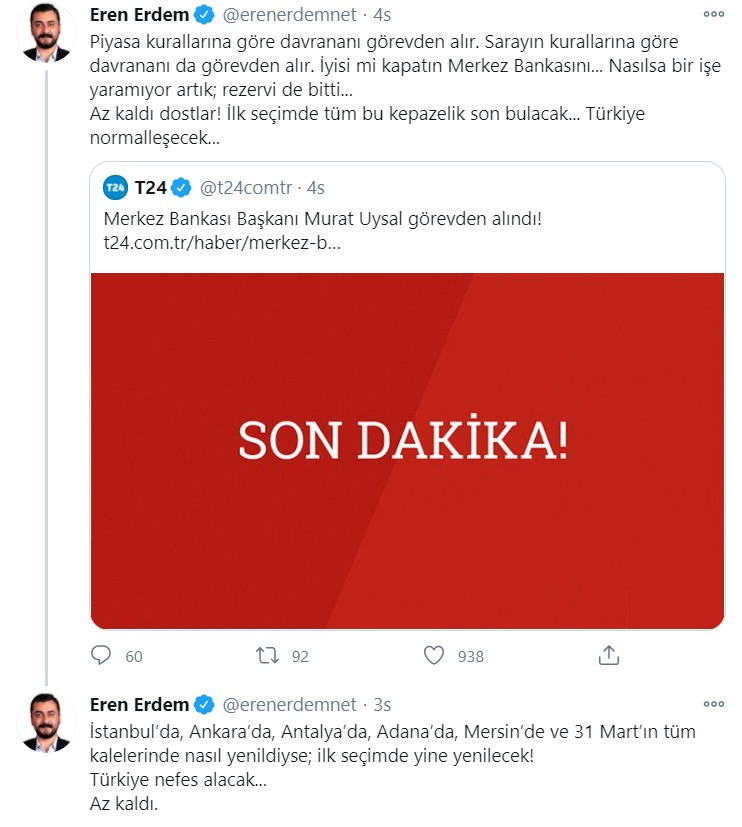Open more options on the top tweet
Image resolution: width=742 pixels, height=827 pixels.
tap(713, 14)
